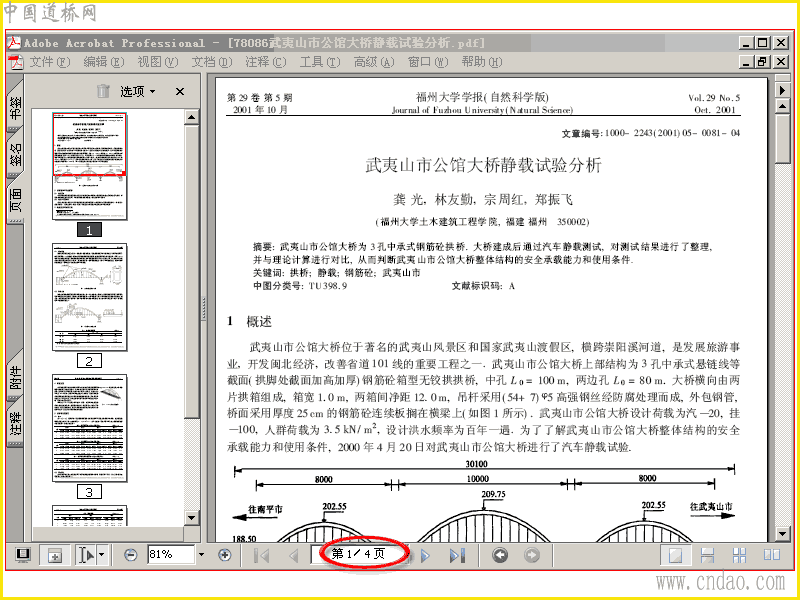Switch to facing pages layout

point(771,555)
